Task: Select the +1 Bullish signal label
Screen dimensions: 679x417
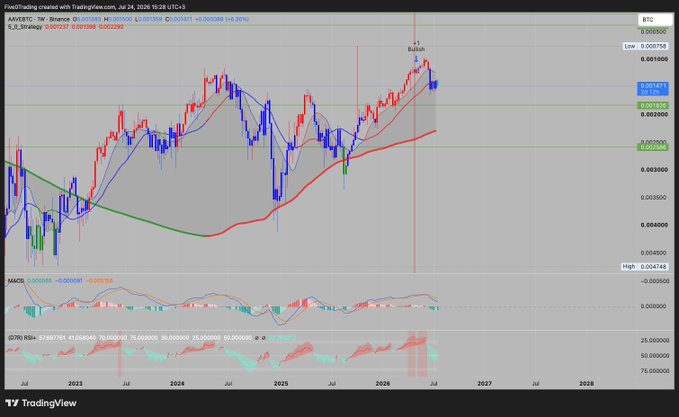Action: [x=416, y=46]
